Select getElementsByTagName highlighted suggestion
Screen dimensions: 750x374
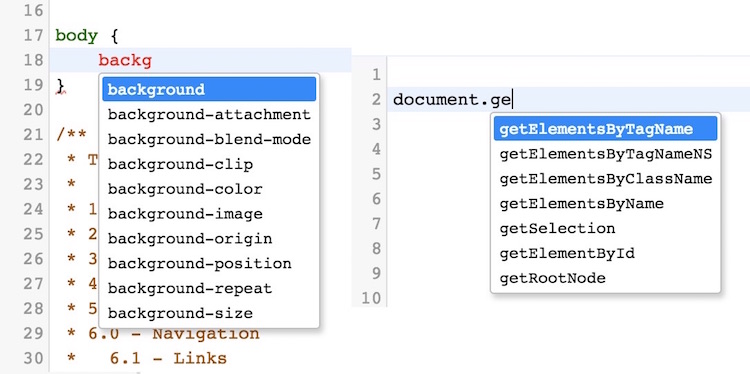(x=605, y=129)
